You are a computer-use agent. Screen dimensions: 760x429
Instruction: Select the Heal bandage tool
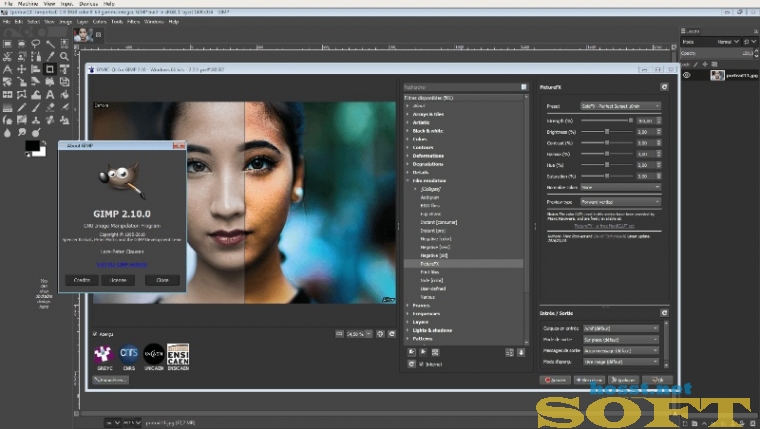tap(50, 120)
